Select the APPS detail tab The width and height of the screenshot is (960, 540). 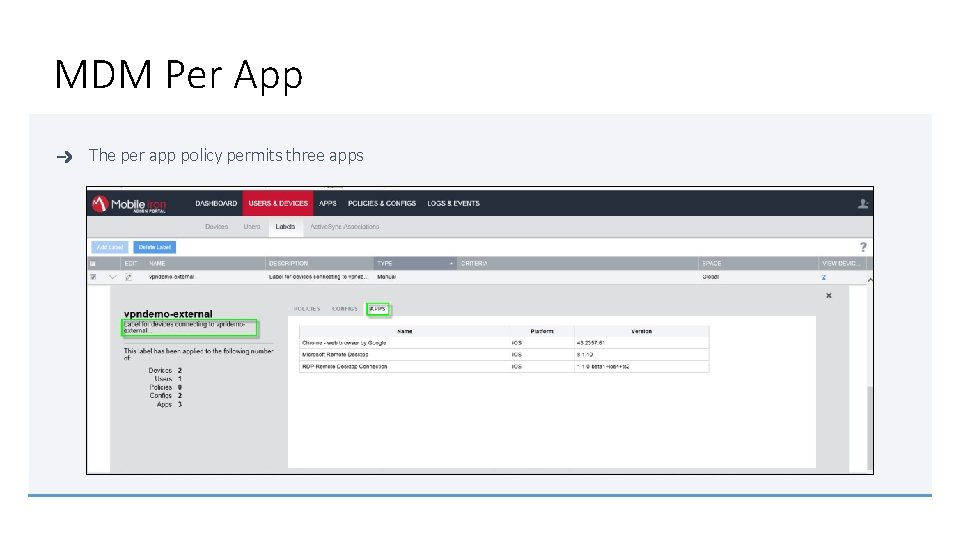tap(378, 309)
